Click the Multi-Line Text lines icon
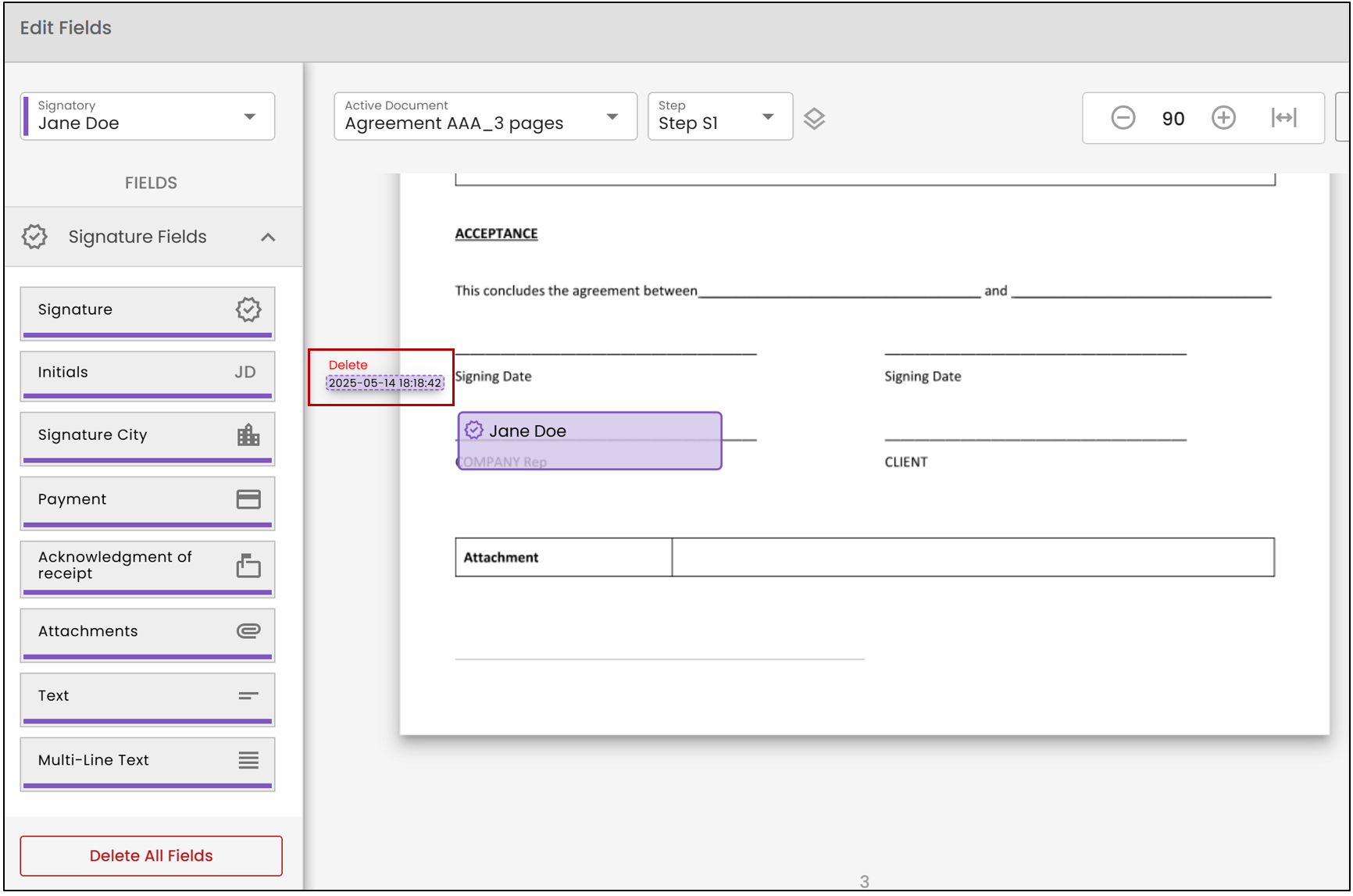1353x896 pixels. click(248, 760)
